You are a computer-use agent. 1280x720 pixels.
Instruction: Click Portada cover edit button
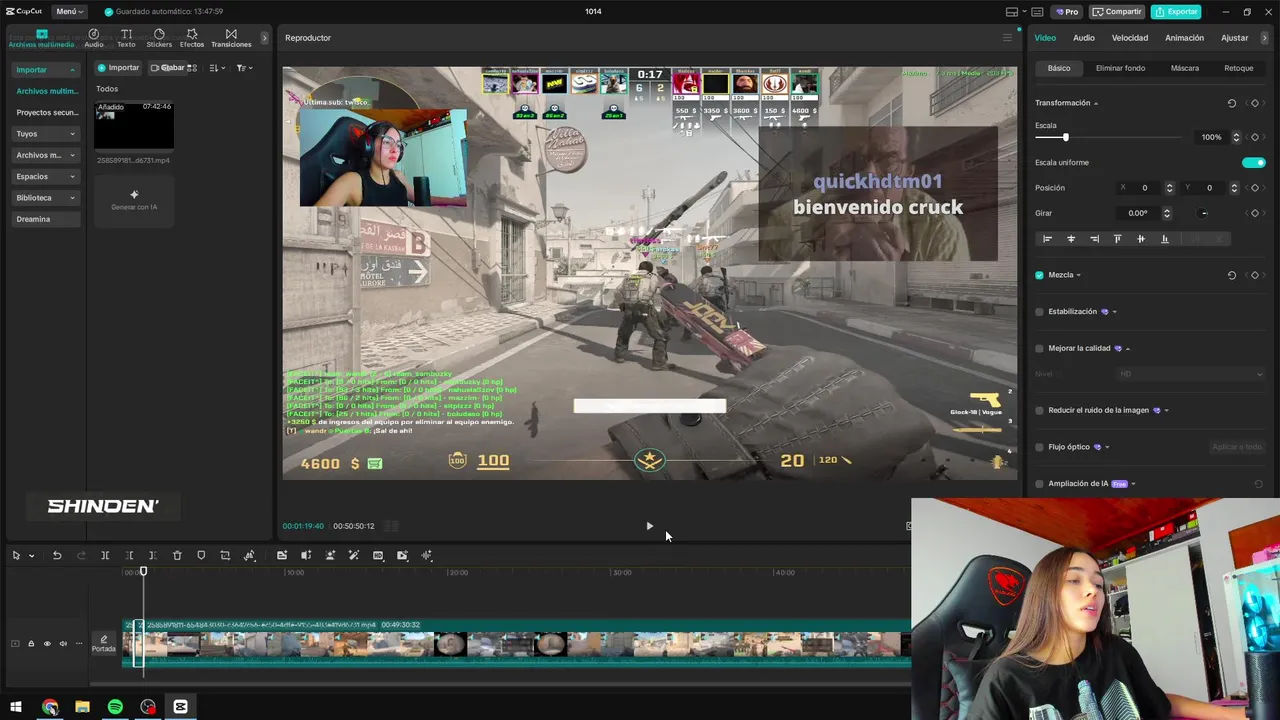[104, 644]
